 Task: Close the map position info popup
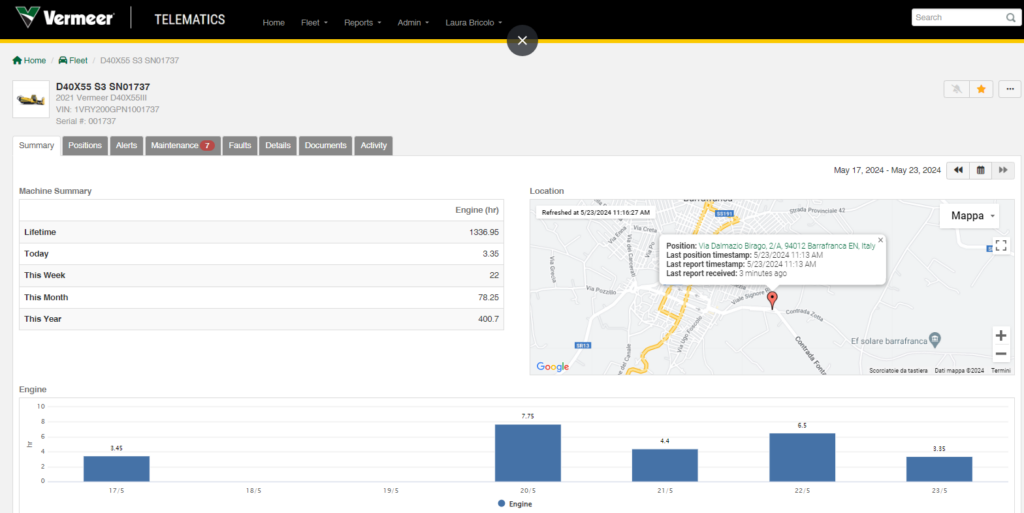[880, 240]
